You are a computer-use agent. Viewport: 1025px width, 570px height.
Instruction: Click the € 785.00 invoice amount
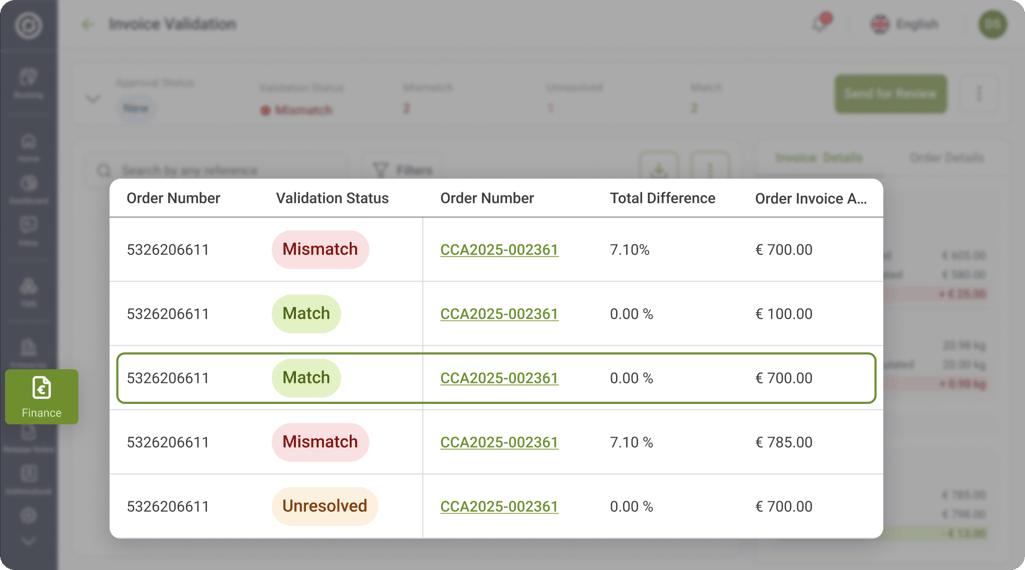(x=784, y=443)
